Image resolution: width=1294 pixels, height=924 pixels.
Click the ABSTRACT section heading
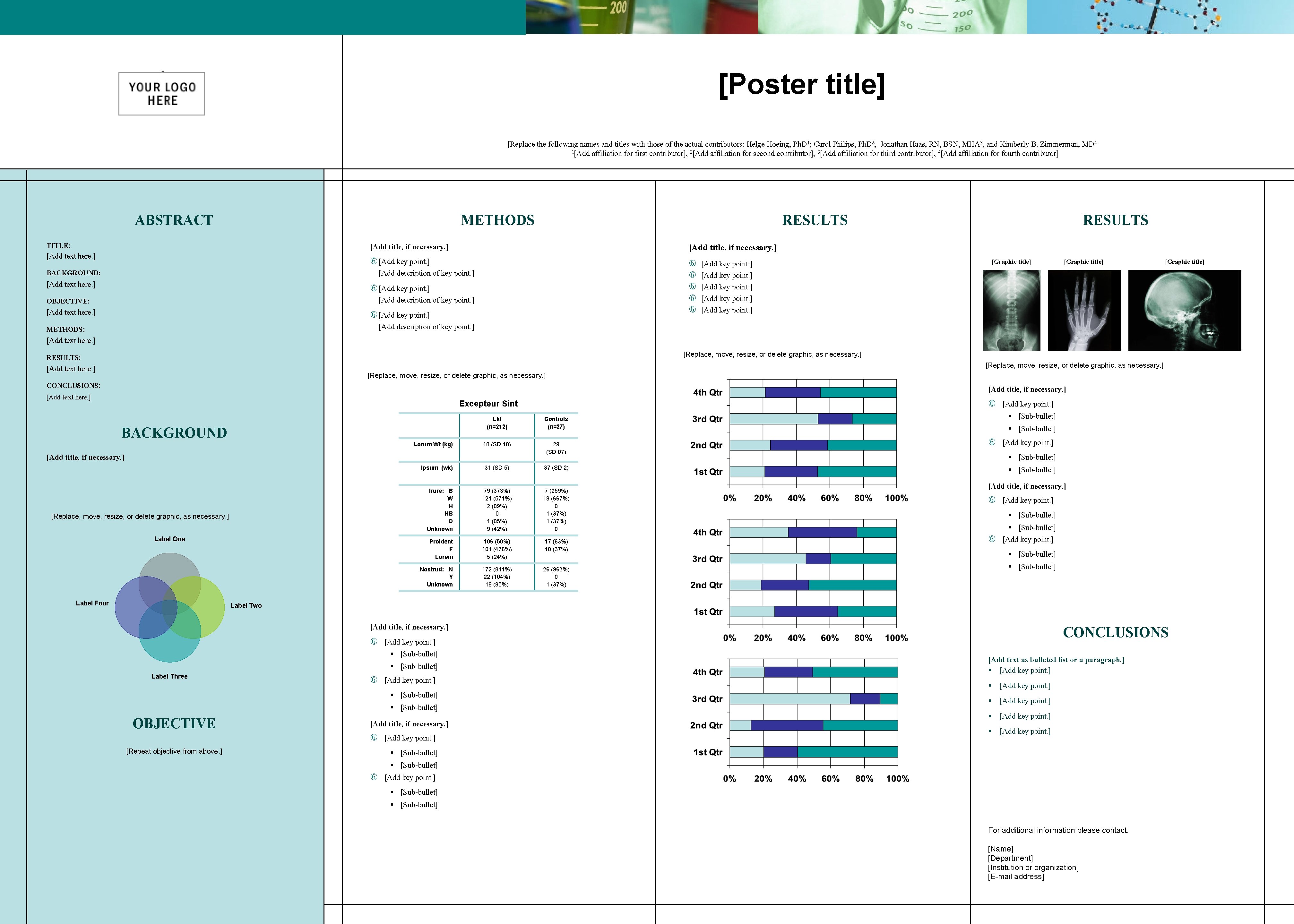click(x=174, y=220)
